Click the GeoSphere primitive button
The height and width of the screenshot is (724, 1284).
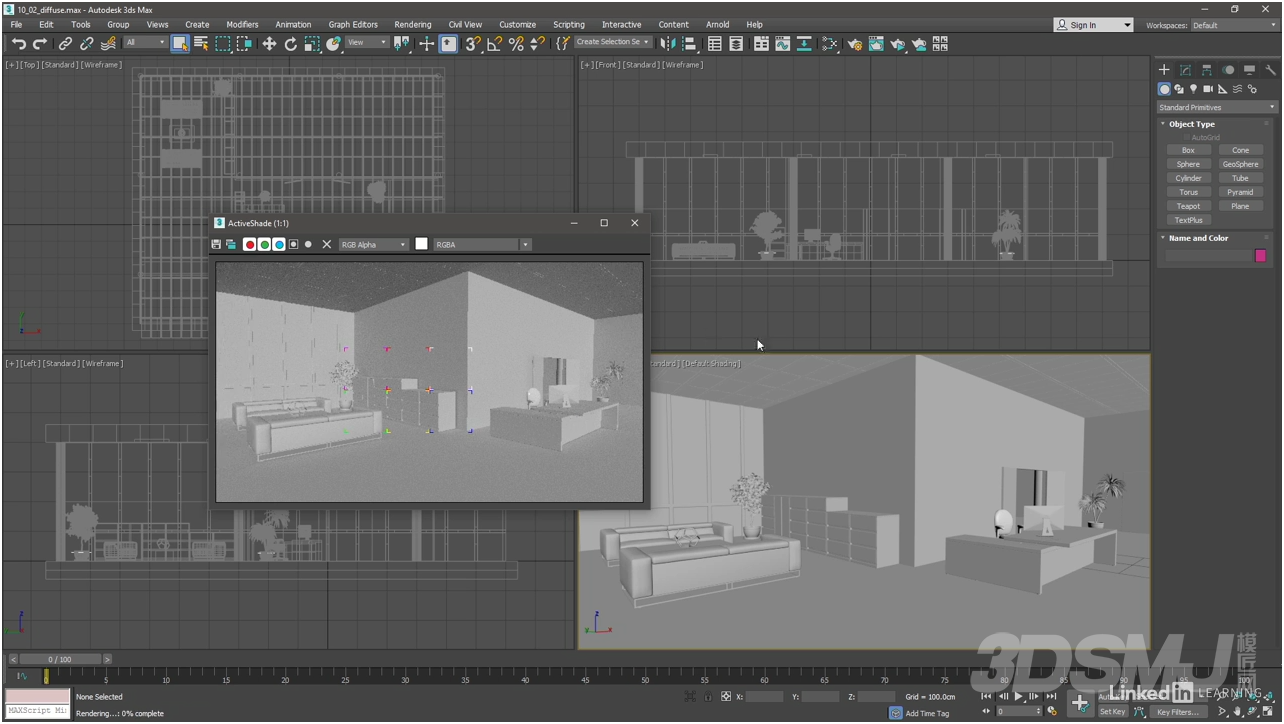tap(1240, 164)
